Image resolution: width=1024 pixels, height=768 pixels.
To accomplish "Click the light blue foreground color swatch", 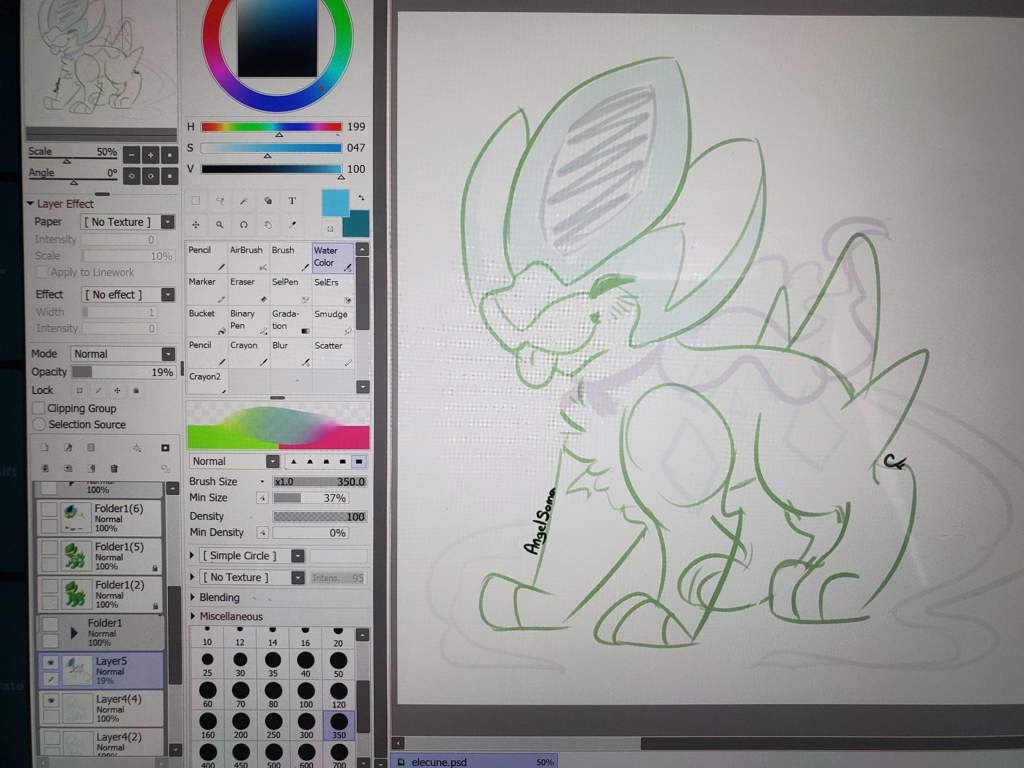I will [335, 203].
